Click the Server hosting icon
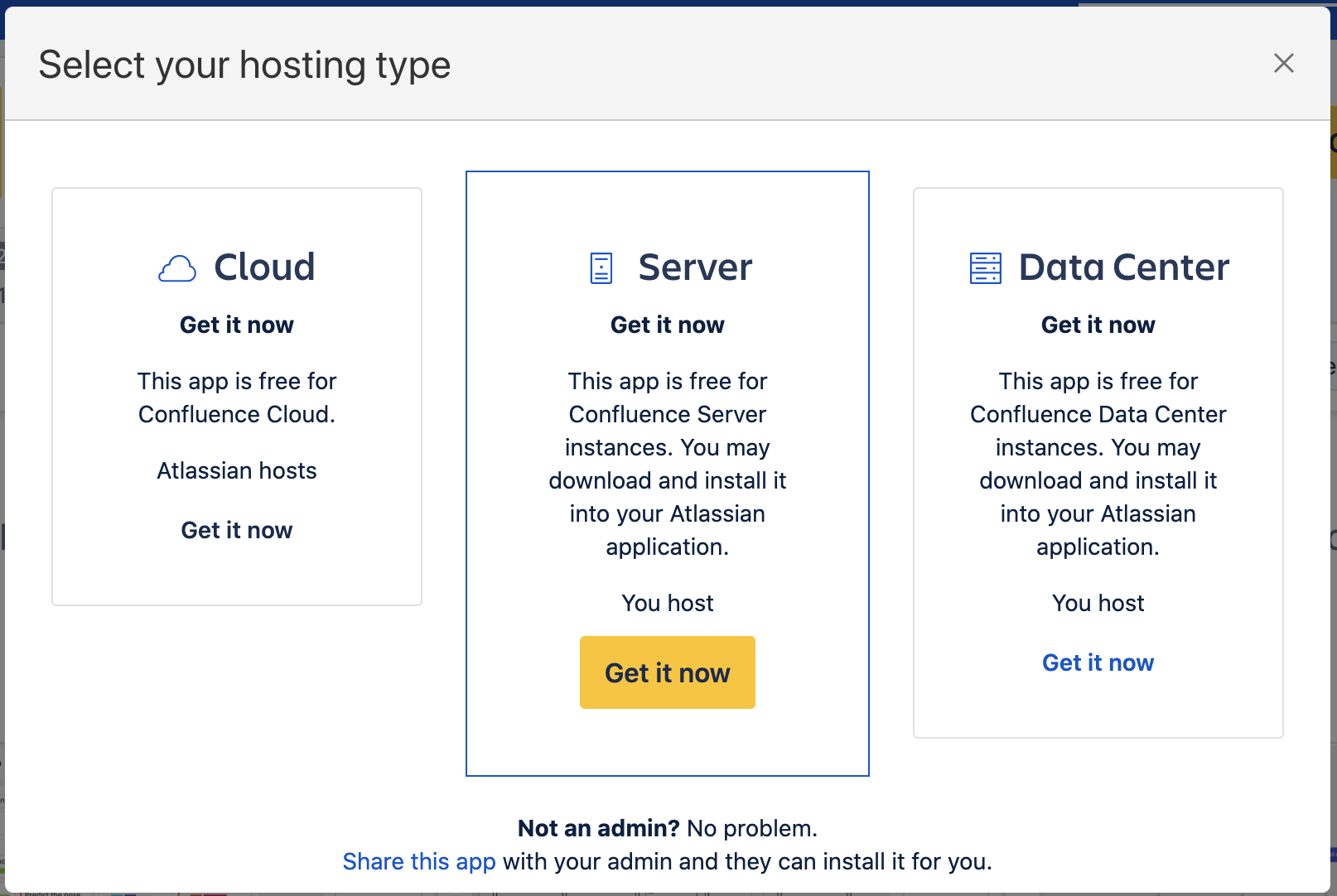Viewport: 1337px width, 896px height. [601, 268]
